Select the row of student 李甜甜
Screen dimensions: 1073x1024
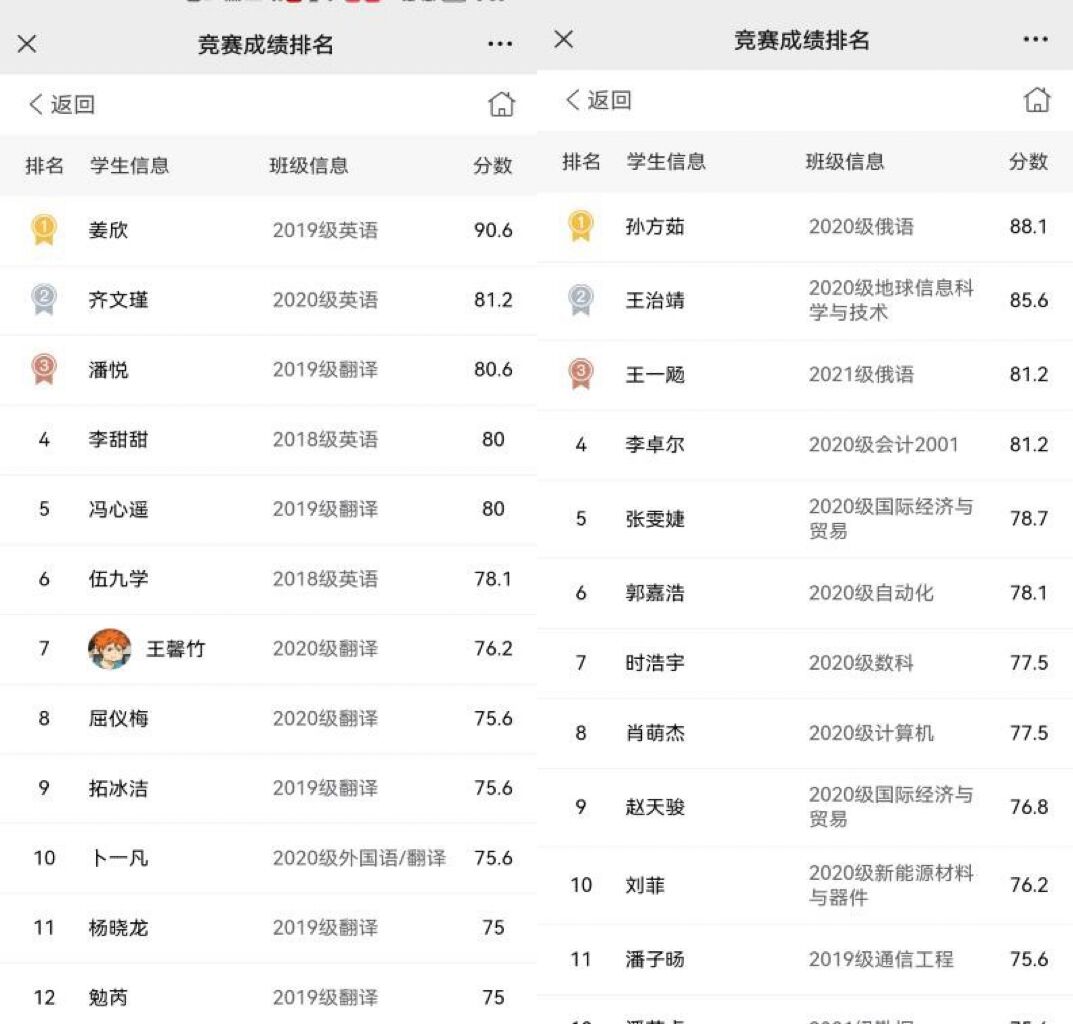[x=250, y=440]
